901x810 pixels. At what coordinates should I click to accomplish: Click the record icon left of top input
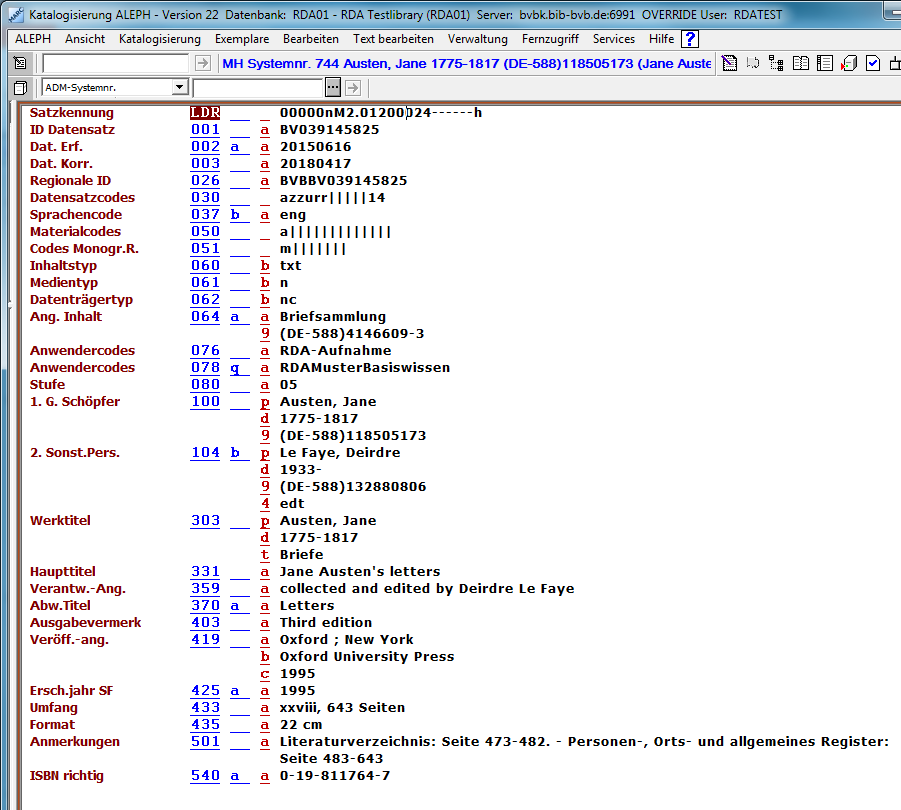tap(20, 63)
